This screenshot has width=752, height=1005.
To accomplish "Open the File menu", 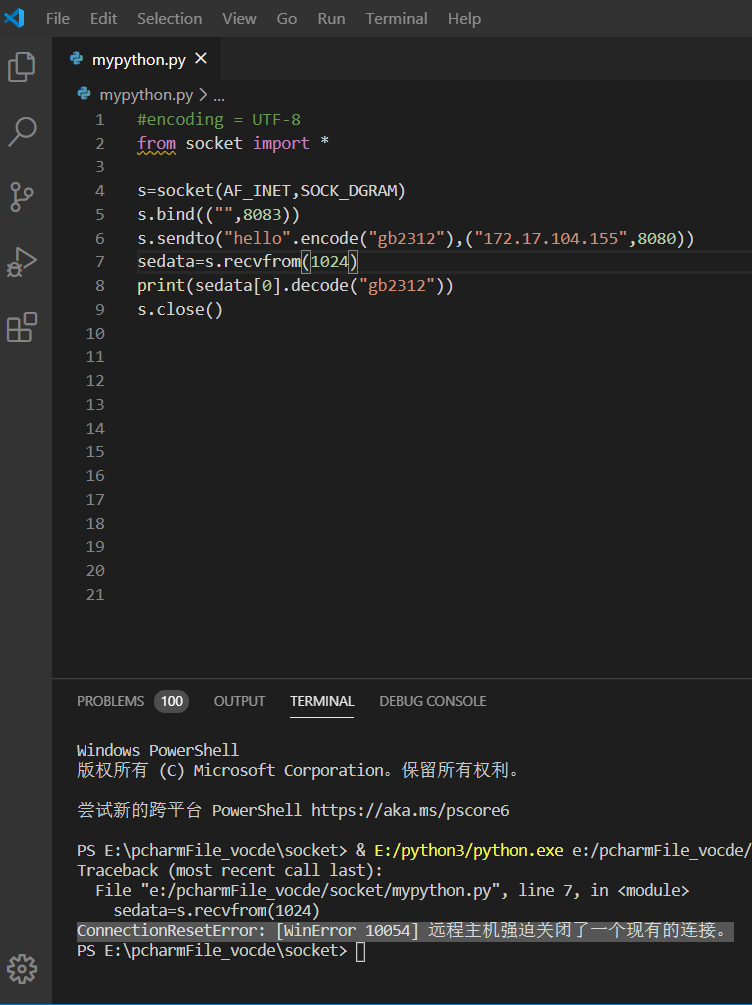I will coord(58,19).
